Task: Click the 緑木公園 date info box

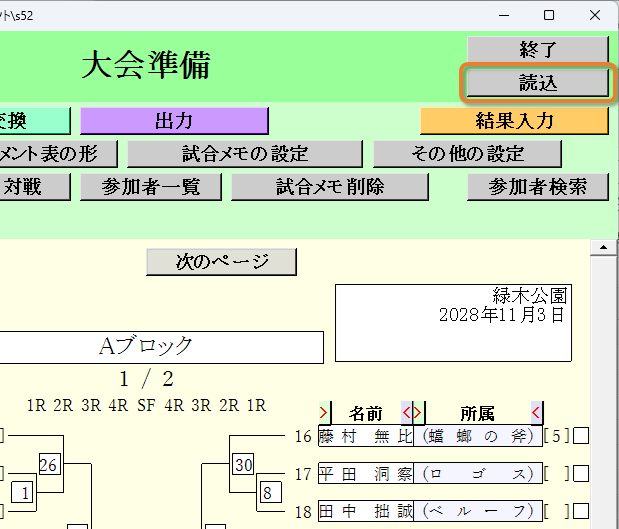Action: (453, 323)
